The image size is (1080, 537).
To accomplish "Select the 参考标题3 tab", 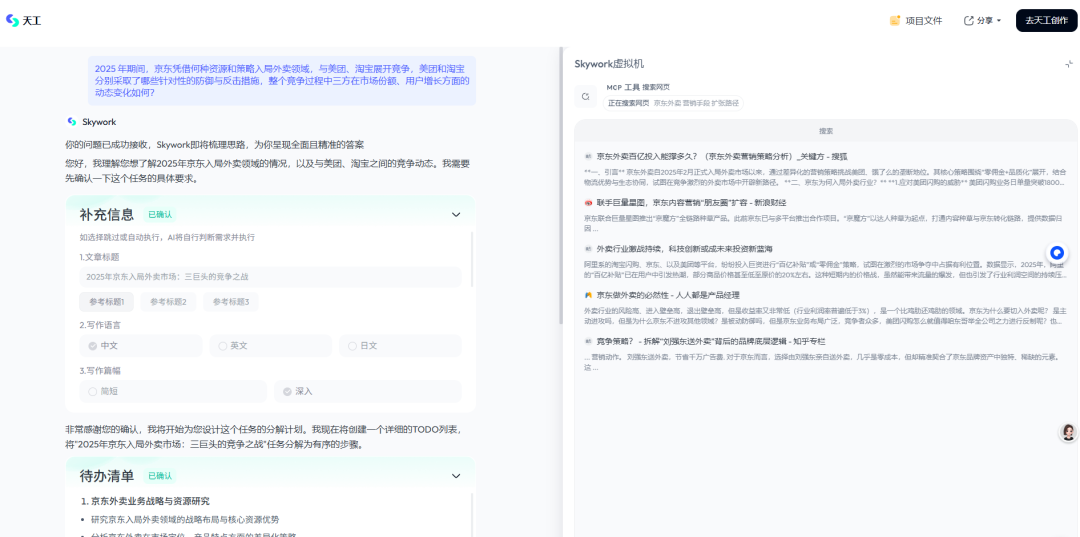I will click(x=231, y=301).
